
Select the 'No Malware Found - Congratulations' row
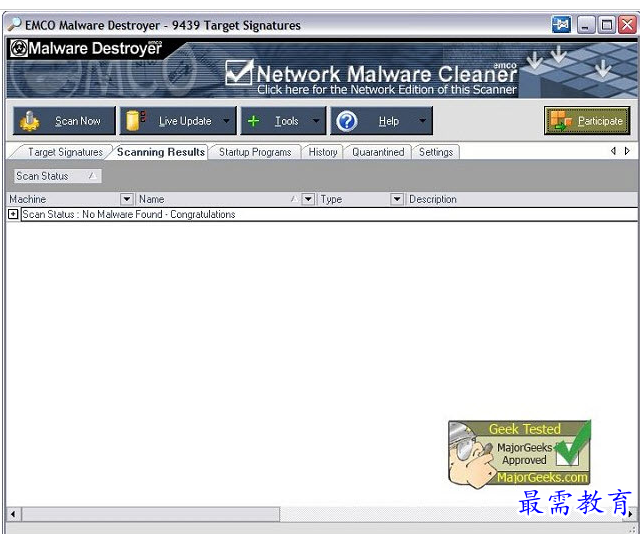(x=329, y=214)
